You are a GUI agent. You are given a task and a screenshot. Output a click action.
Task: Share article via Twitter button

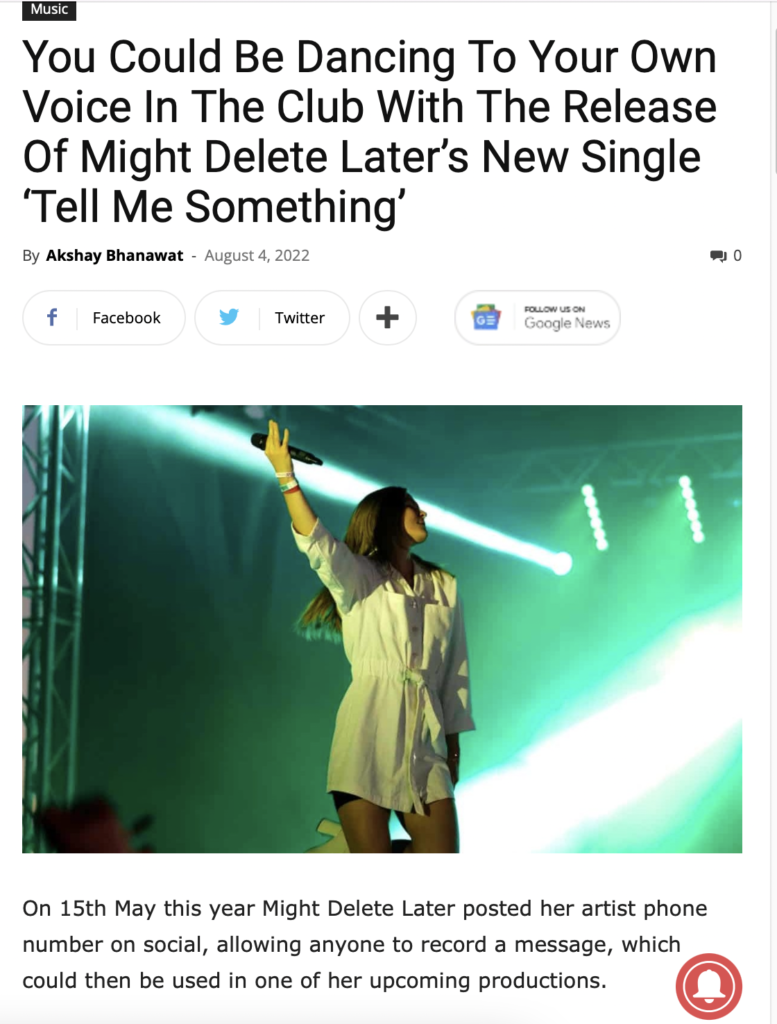(x=272, y=317)
